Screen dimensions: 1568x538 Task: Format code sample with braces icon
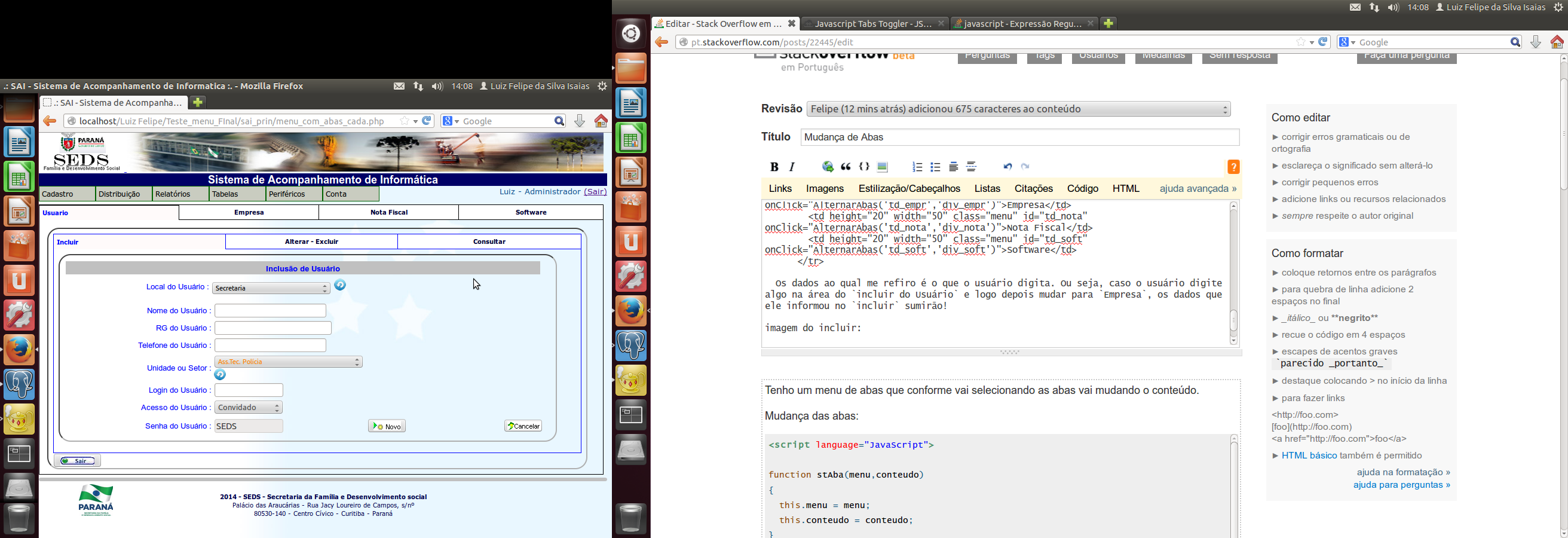pos(863,167)
